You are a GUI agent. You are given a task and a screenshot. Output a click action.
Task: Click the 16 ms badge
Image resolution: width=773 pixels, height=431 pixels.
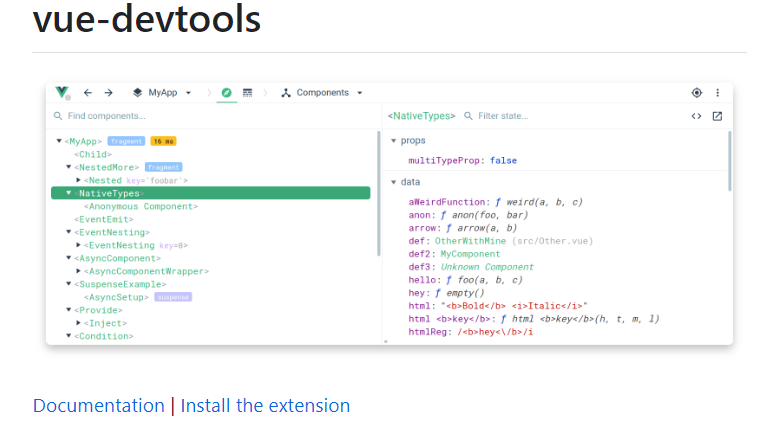163,141
